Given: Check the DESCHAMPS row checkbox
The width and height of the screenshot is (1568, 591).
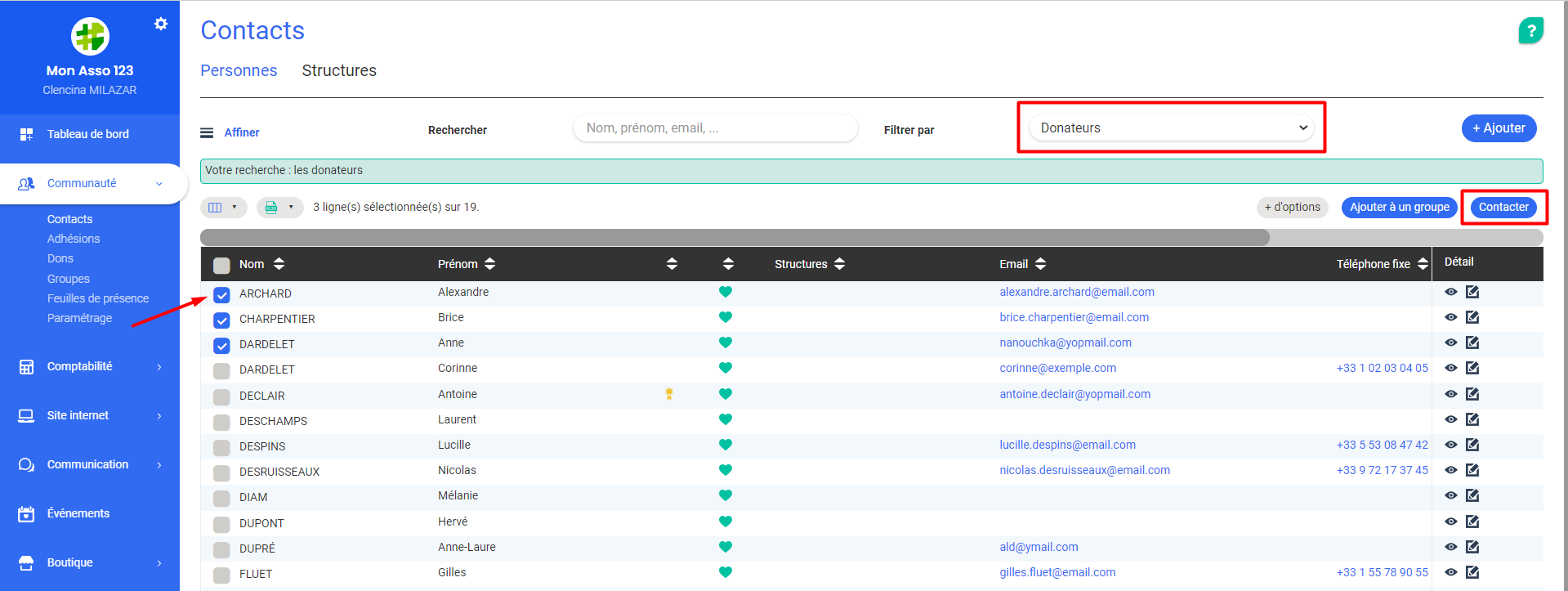Looking at the screenshot, I should [x=221, y=422].
